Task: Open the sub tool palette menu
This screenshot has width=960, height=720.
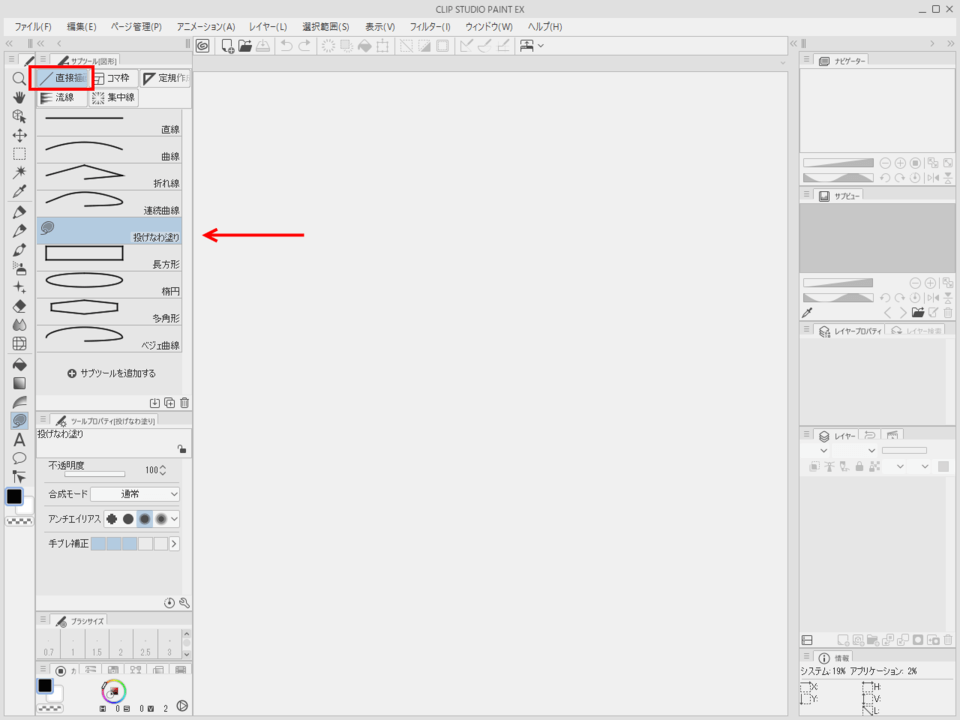Action: click(43, 59)
